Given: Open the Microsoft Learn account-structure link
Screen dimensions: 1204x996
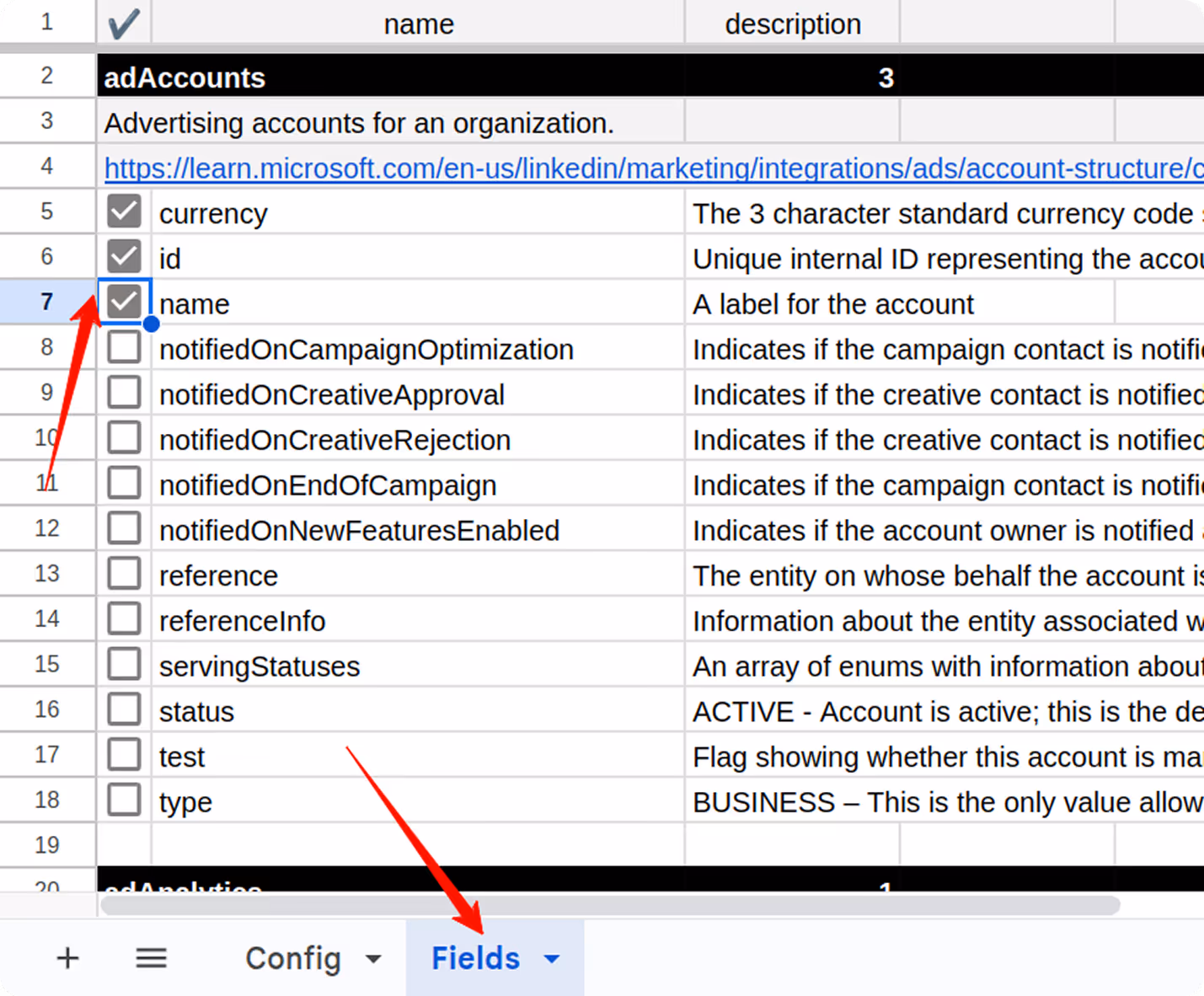Looking at the screenshot, I should point(590,168).
